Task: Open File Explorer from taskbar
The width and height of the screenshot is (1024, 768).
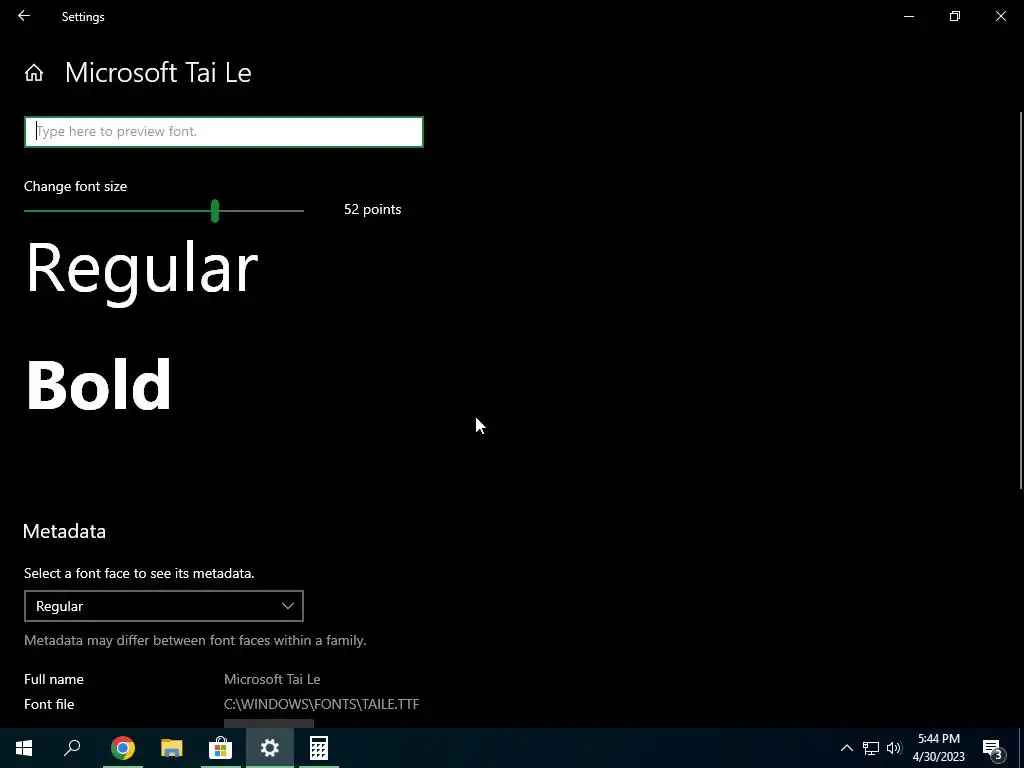Action: [172, 748]
